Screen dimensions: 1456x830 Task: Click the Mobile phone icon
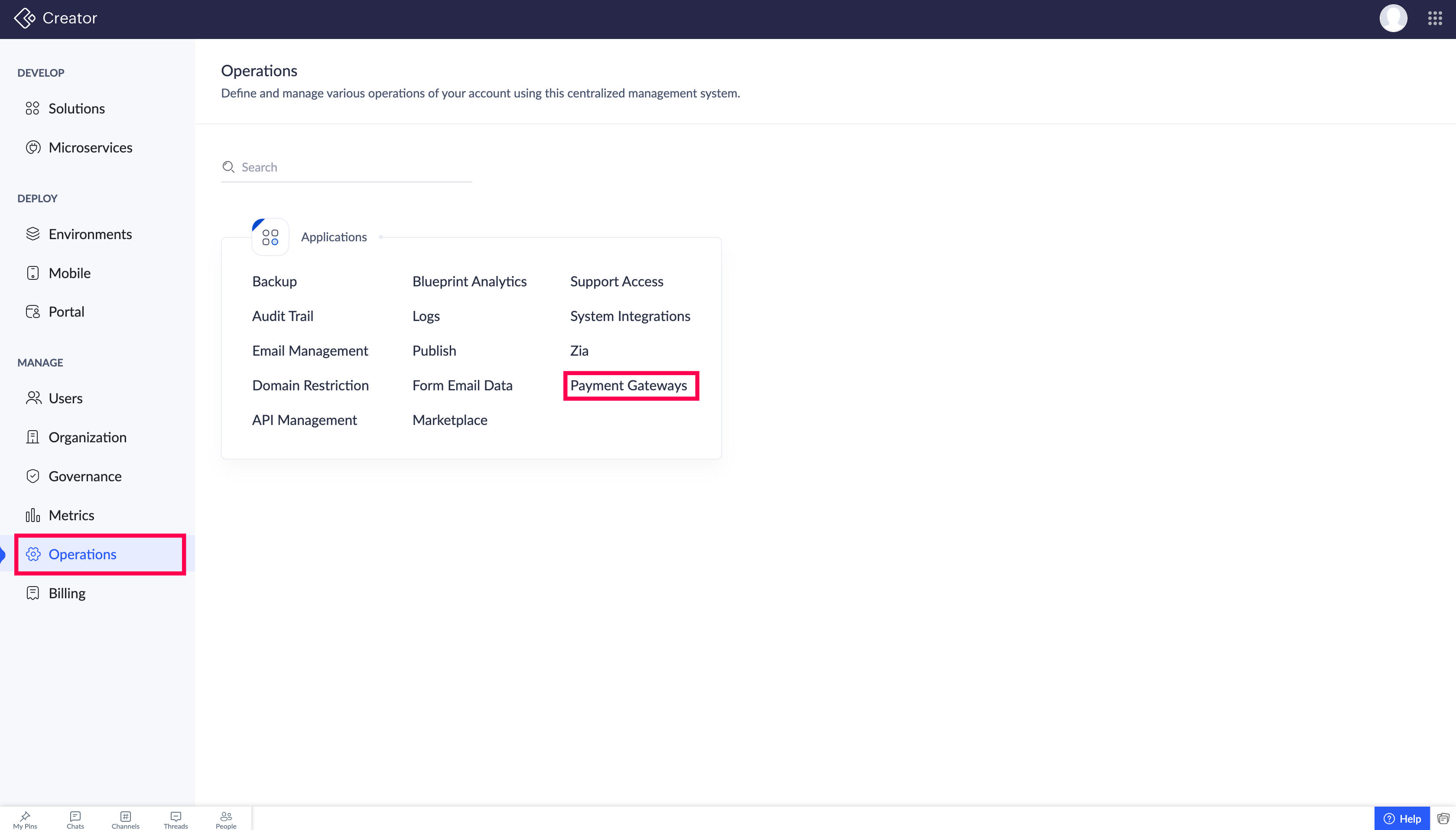(33, 273)
